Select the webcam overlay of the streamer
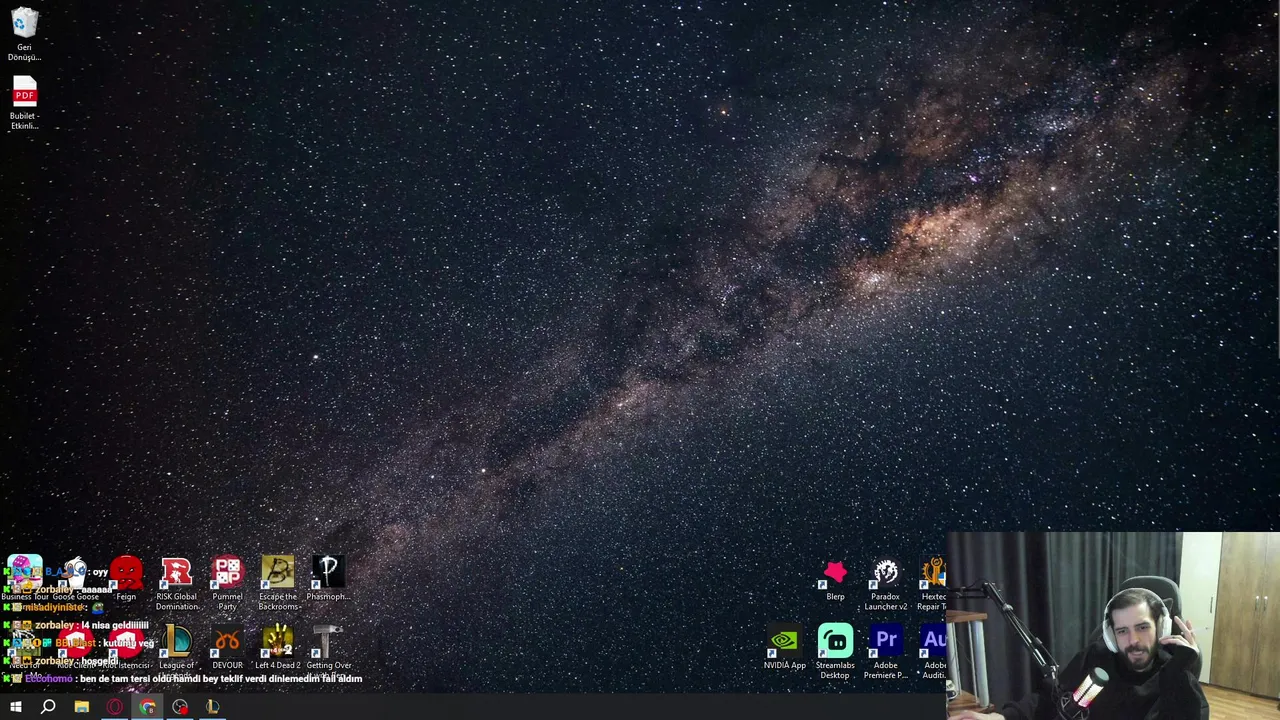This screenshot has height=720, width=1280. (1113, 626)
